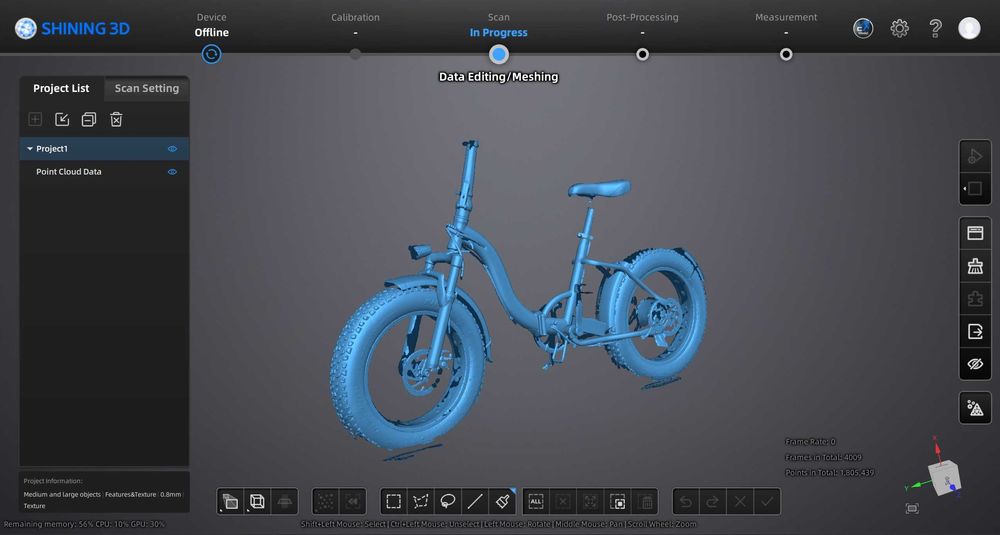Click the cutting plane tool icon
The height and width of the screenshot is (535, 1000).
pyautogui.click(x=284, y=502)
